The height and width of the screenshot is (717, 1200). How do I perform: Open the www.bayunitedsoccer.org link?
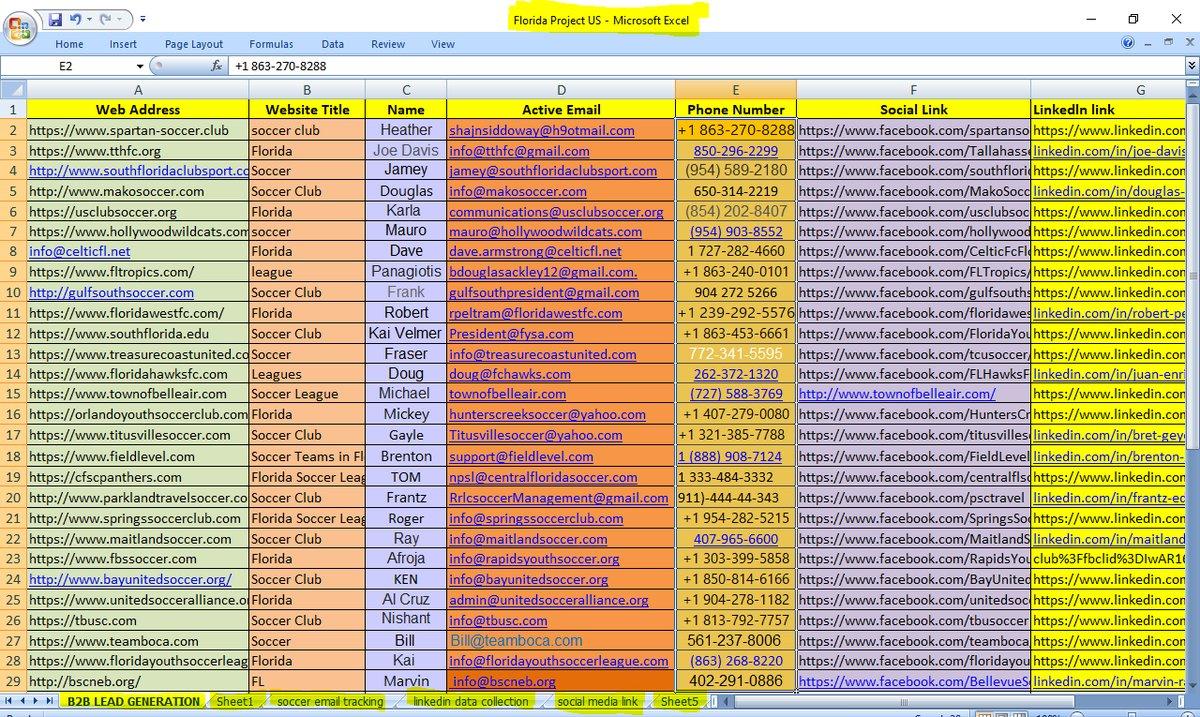(130, 579)
